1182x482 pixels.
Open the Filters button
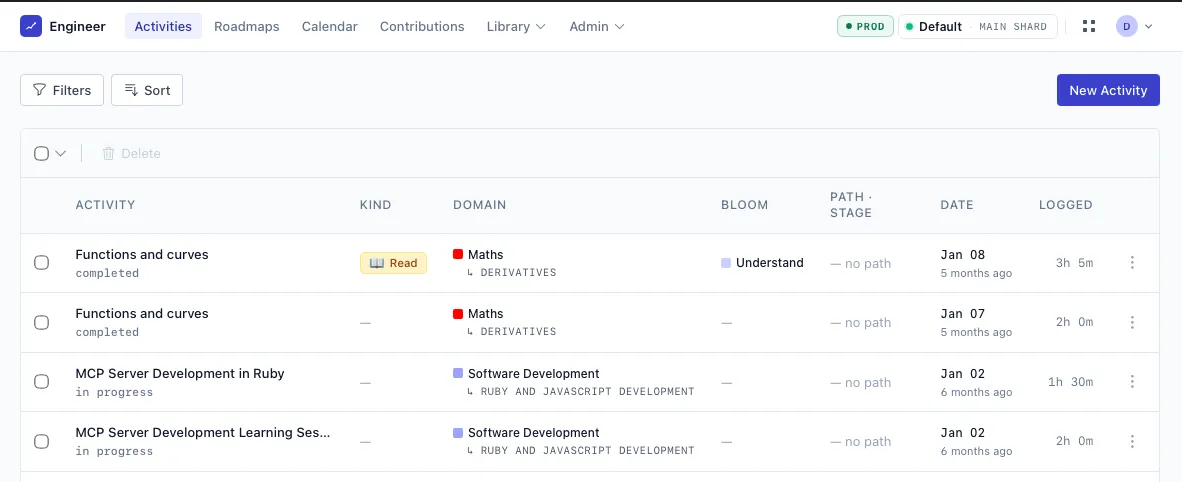62,90
